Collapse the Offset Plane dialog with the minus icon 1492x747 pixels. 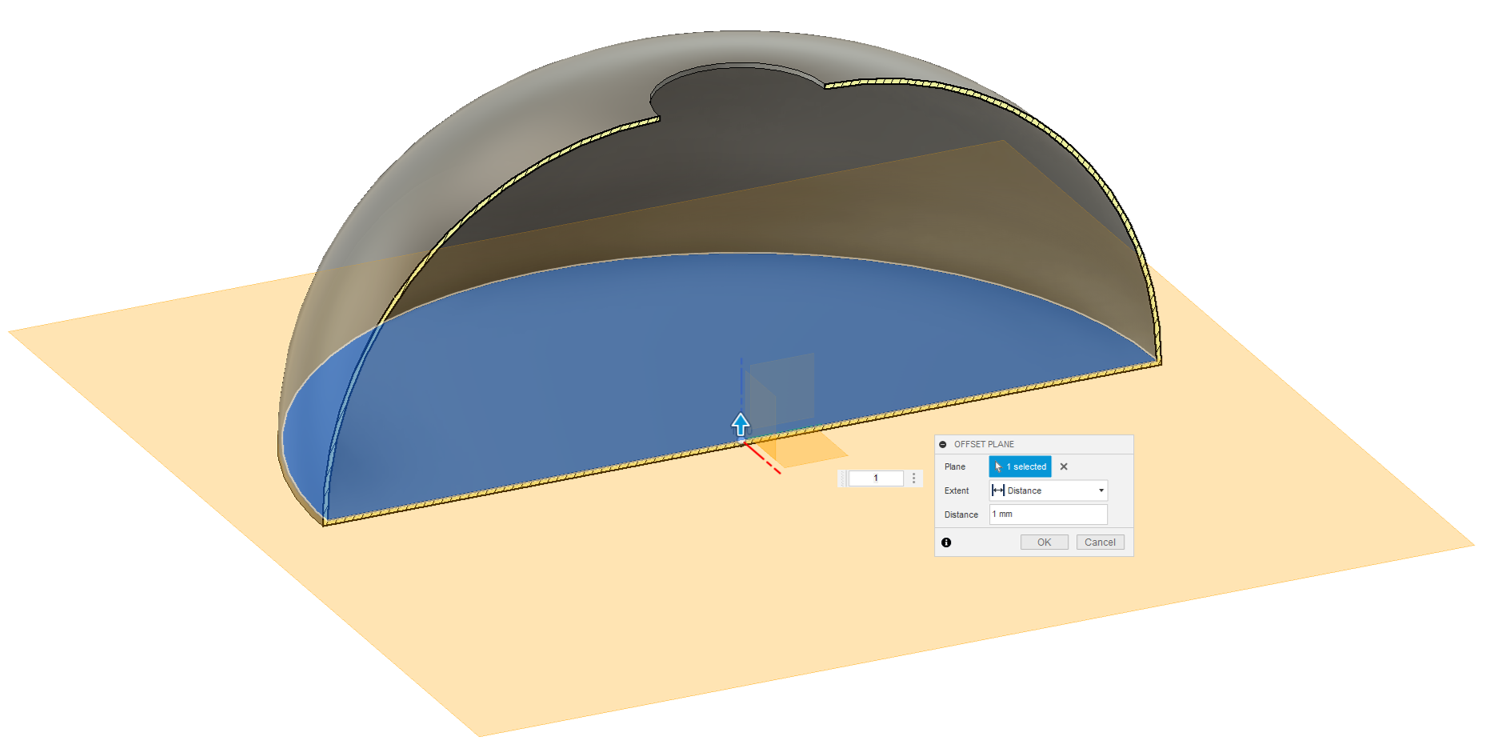pyautogui.click(x=943, y=444)
